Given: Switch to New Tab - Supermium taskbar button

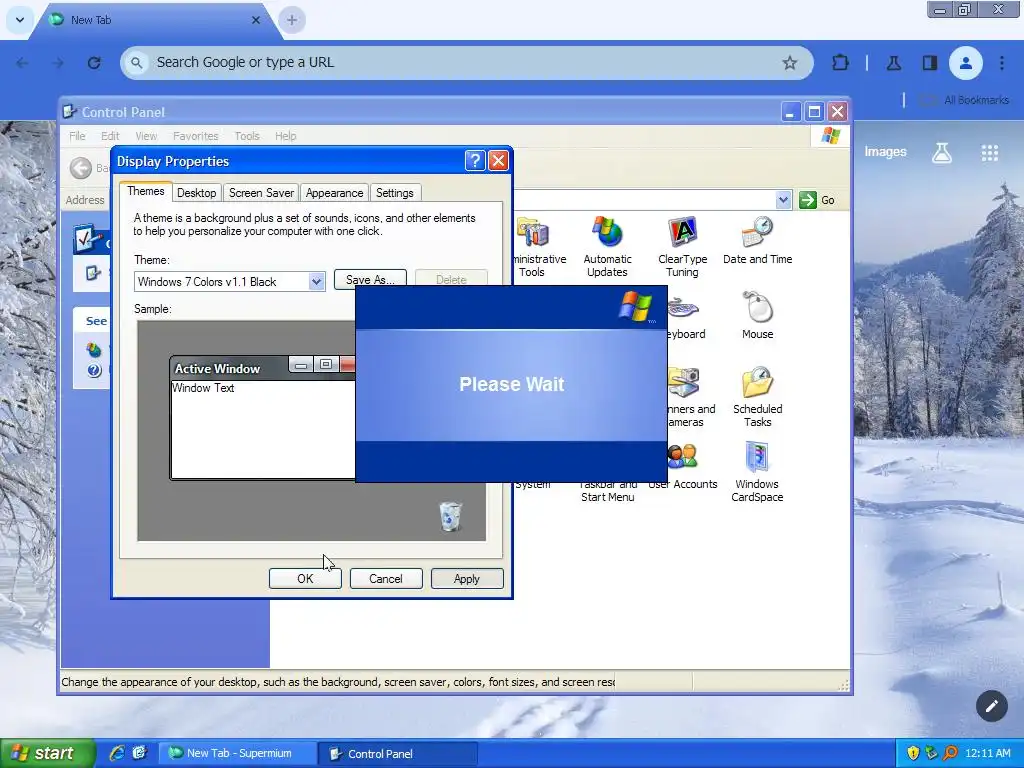Looking at the screenshot, I should (238, 753).
